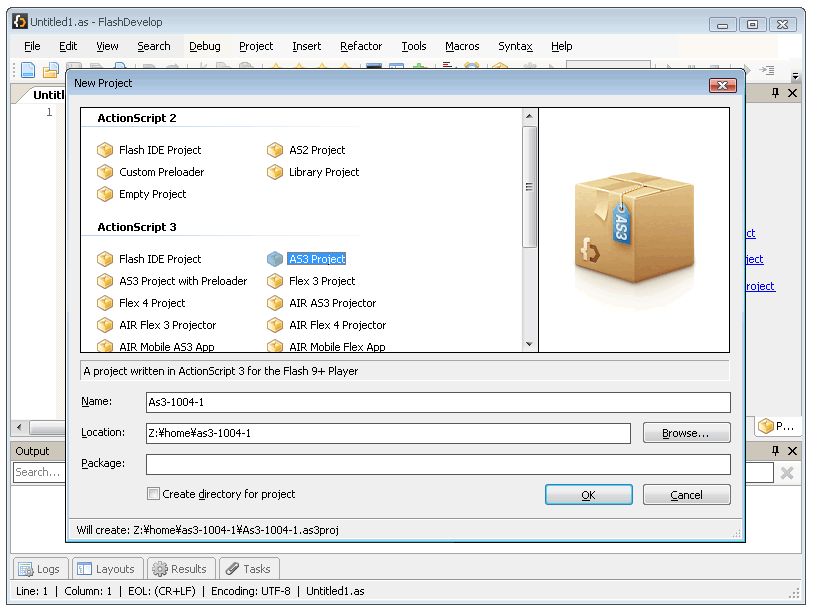This screenshot has width=819, height=611.
Task: Enable Create directory for project checkbox
Action: (x=153, y=494)
